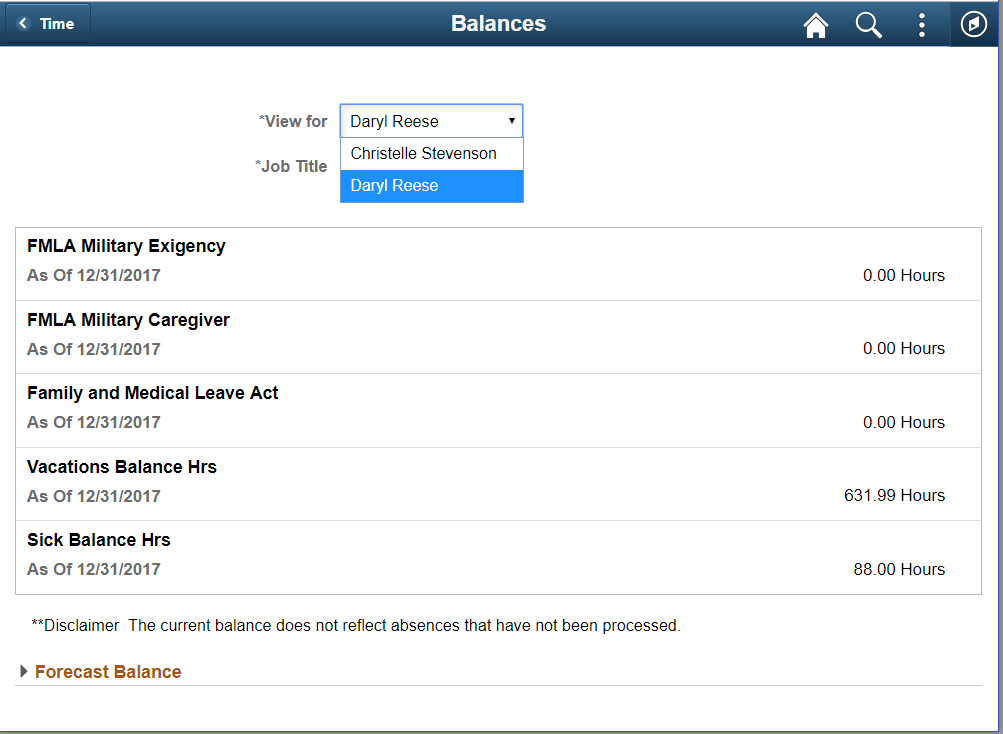Click the Balances title in the header
Image resolution: width=1003 pixels, height=734 pixels.
[498, 23]
